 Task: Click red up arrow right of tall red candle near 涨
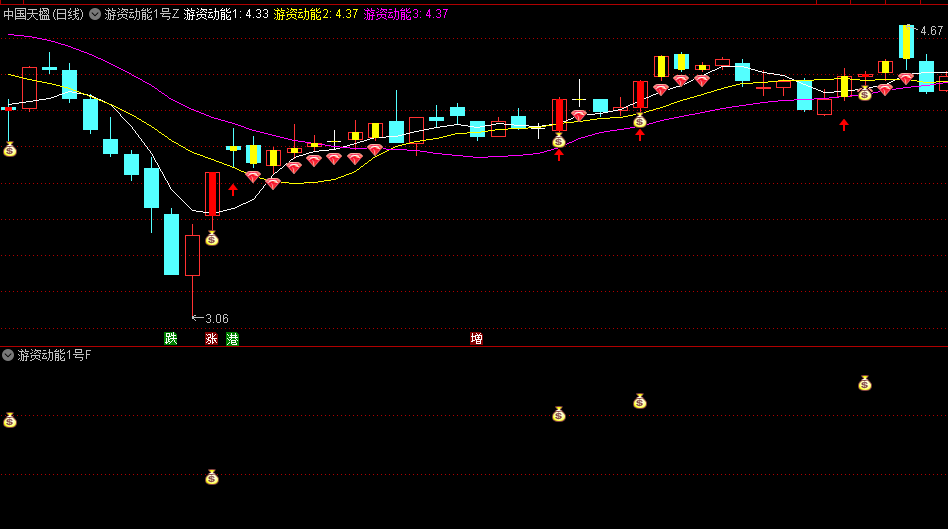(x=233, y=189)
